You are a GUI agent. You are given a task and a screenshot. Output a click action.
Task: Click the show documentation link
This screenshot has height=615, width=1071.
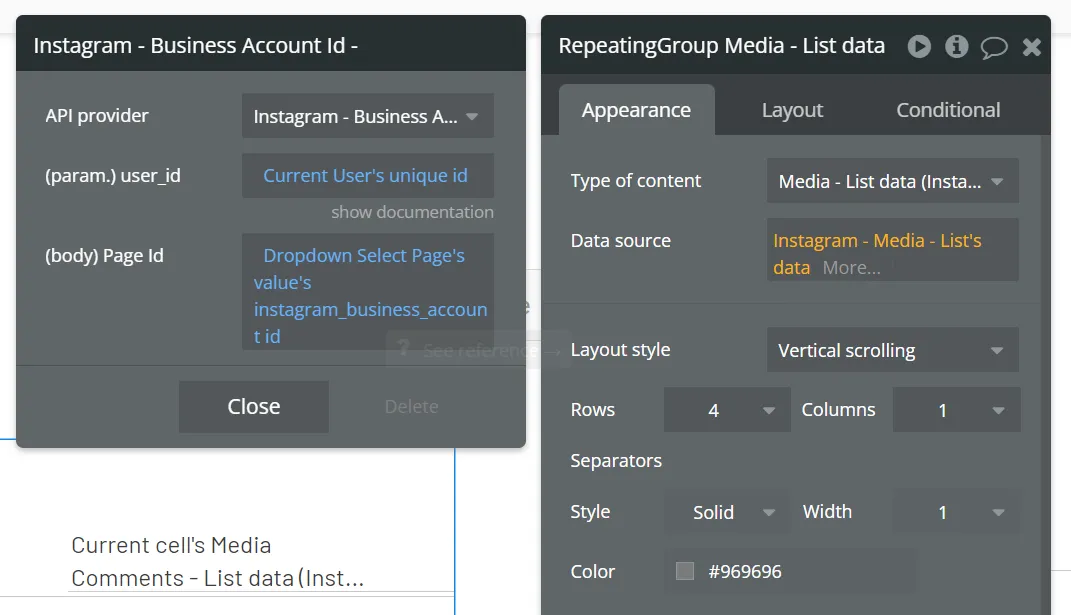(x=413, y=213)
